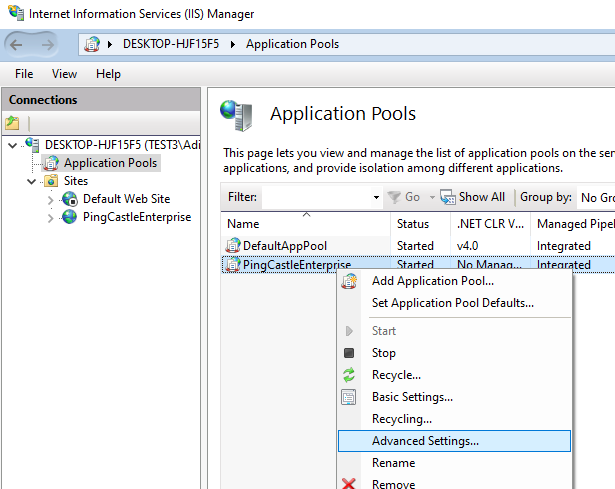The width and height of the screenshot is (615, 489).
Task: Open the Filter dropdown arrow
Action: [376, 197]
